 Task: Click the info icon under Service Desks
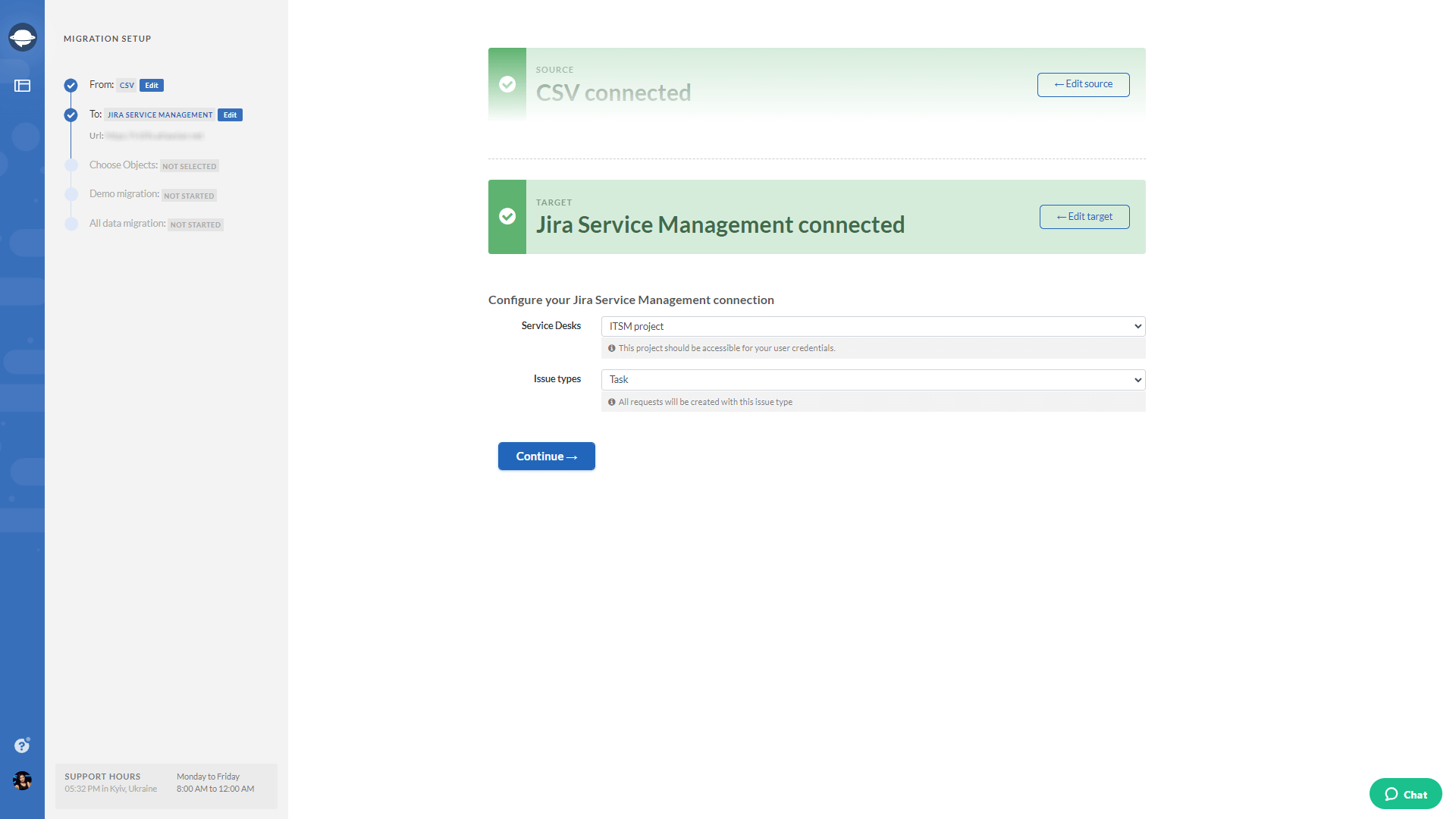coord(611,349)
